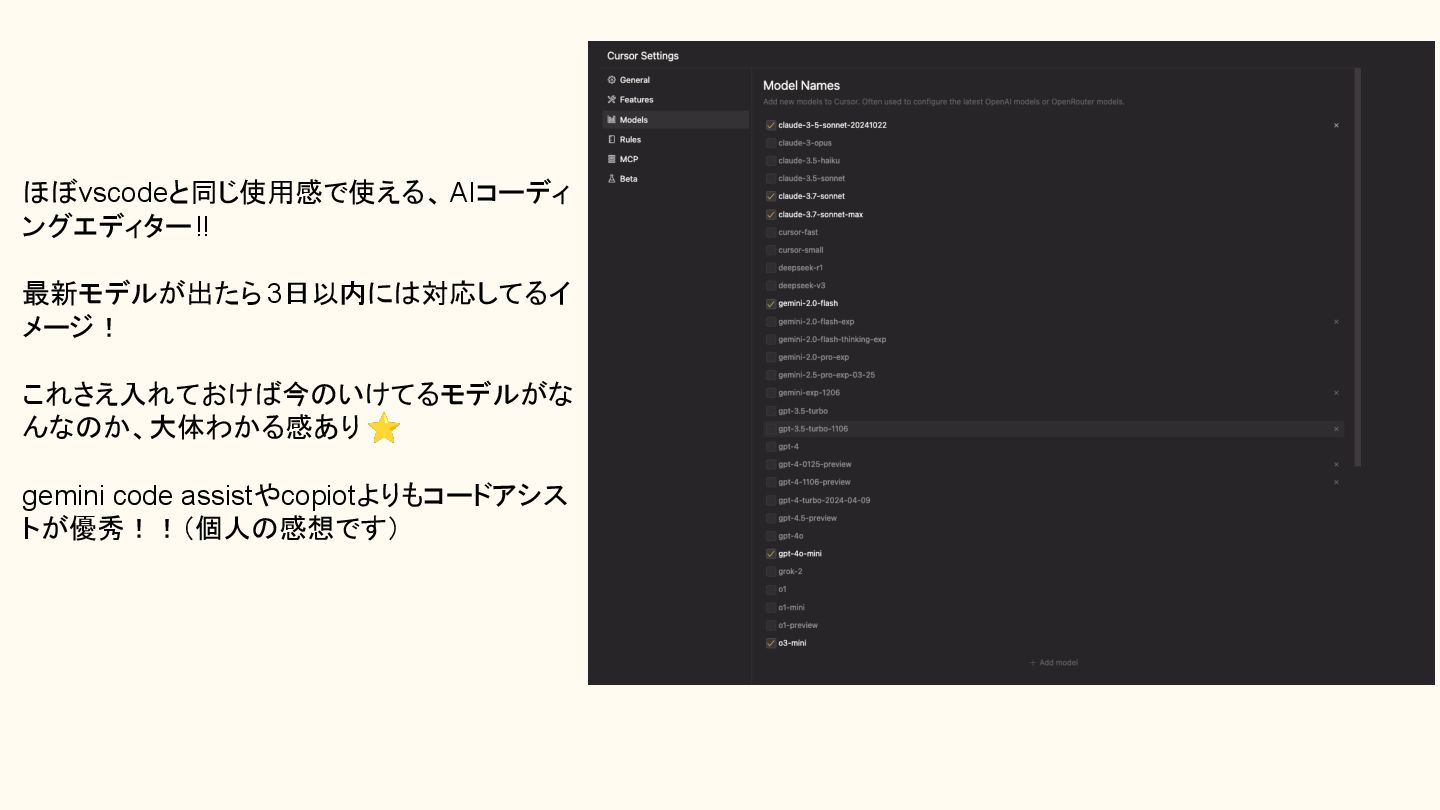Click the plus Add model button
The image size is (1440, 810).
click(x=1053, y=663)
